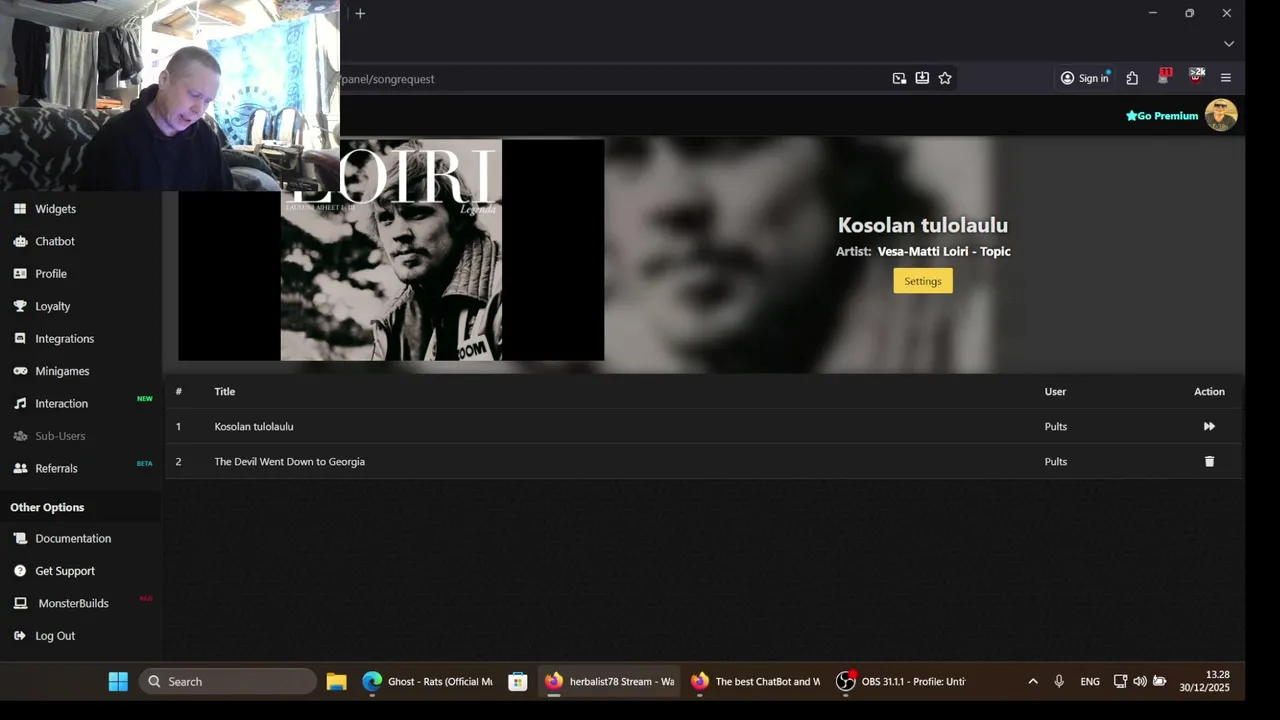The image size is (1280, 720).
Task: Click the Interaction music note icon
Action: (x=20, y=404)
